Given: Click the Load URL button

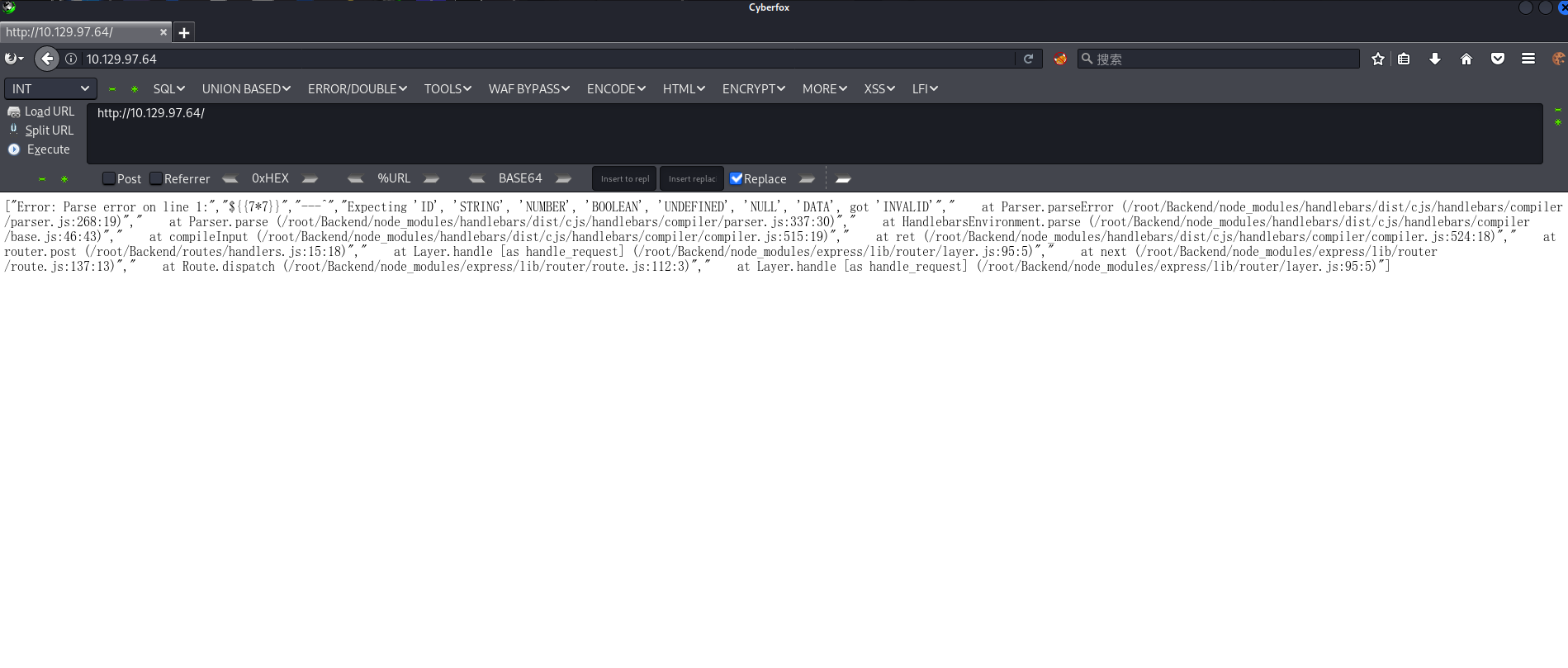Looking at the screenshot, I should [x=49, y=111].
